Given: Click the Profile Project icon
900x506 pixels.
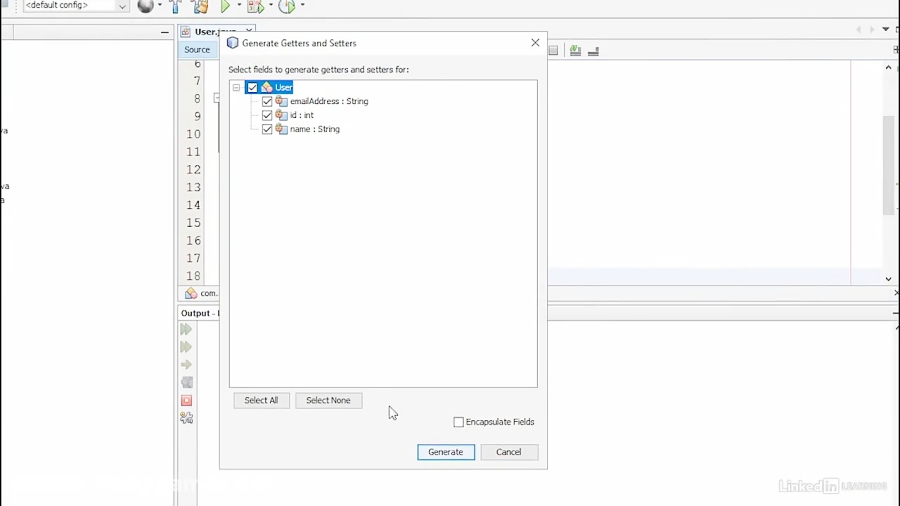Looking at the screenshot, I should (286, 6).
